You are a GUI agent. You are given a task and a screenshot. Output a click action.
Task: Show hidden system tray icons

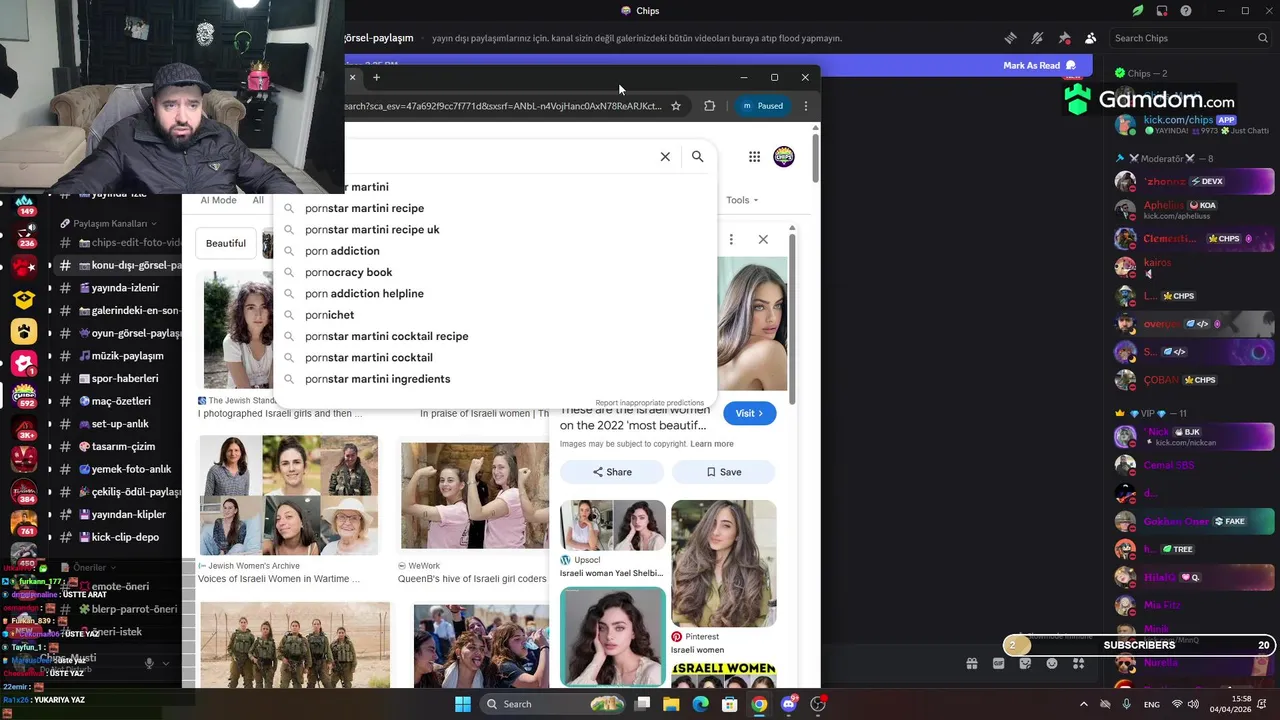(x=1083, y=704)
